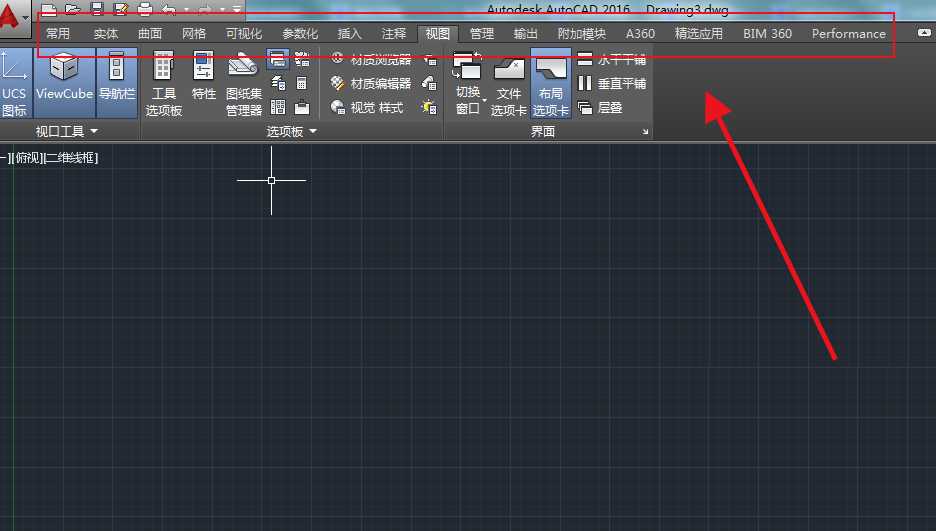Image resolution: width=936 pixels, height=531 pixels.
Task: Open the AutoCAD application menu button
Action: pyautogui.click(x=14, y=16)
